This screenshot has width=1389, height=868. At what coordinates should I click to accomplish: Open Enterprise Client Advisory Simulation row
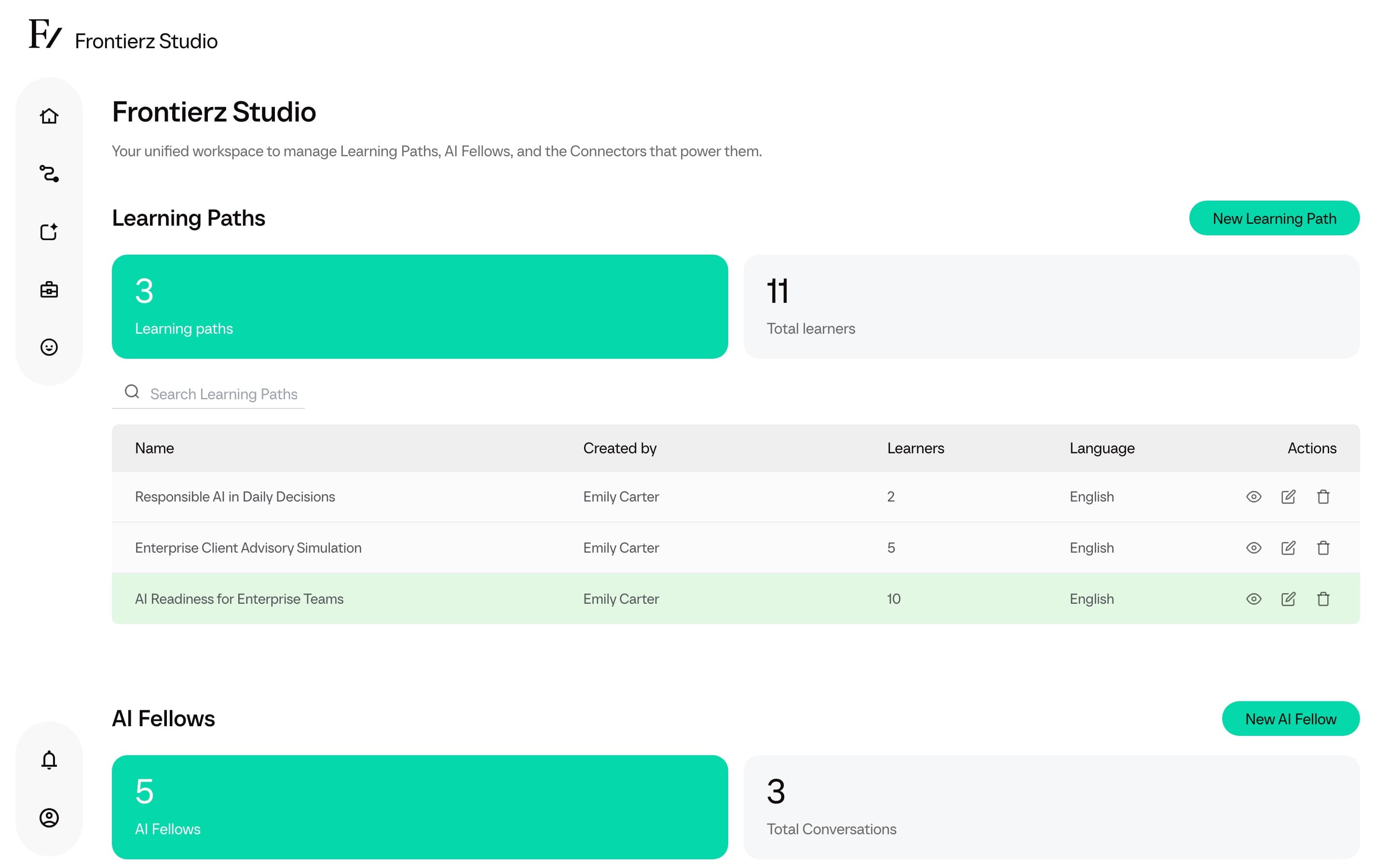pyautogui.click(x=735, y=548)
